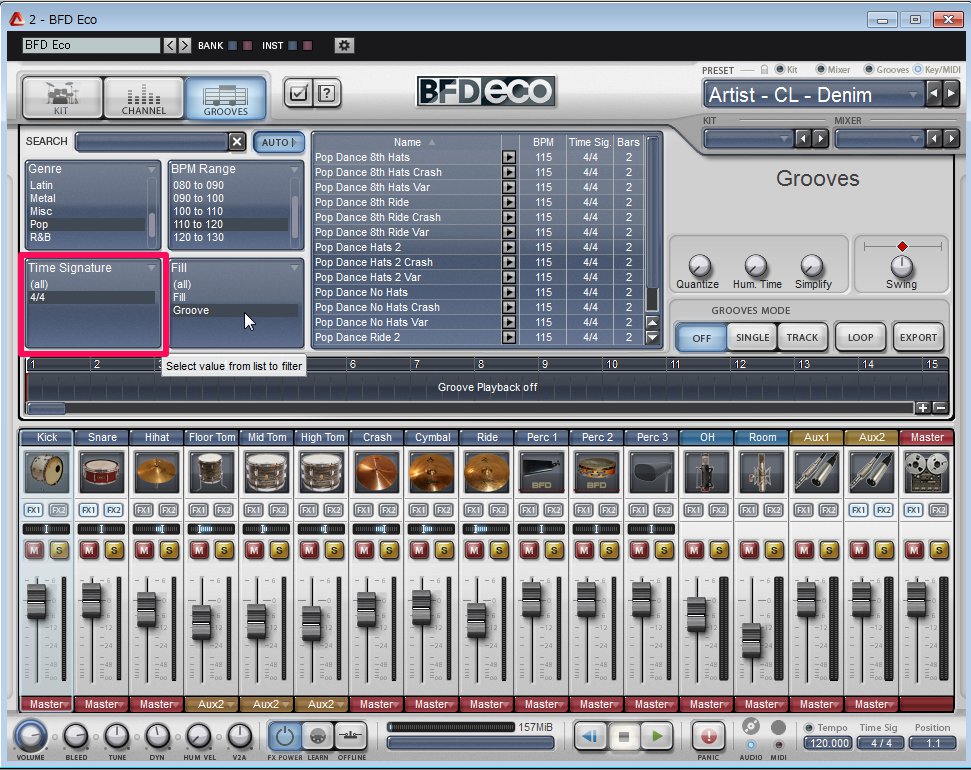Click the Kick channel volume fader
This screenshot has height=770, width=971.
click(36, 601)
